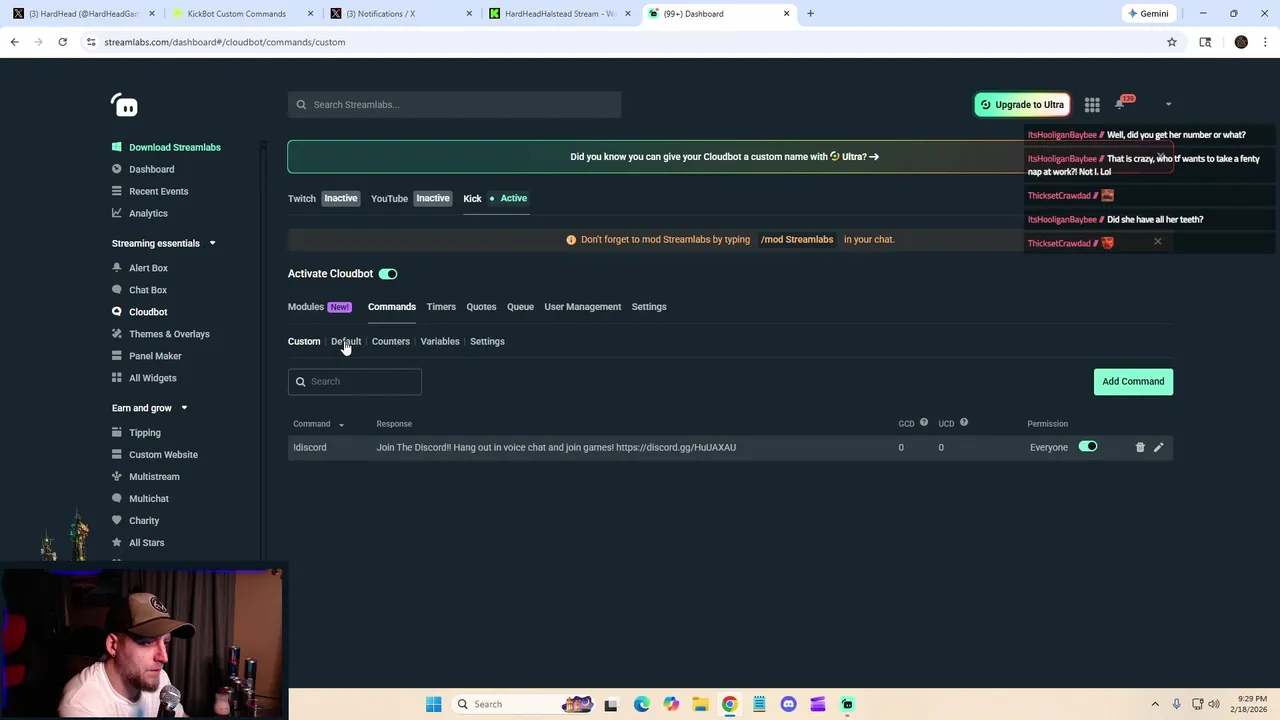
Task: Reload the browser page
Action: pyautogui.click(x=62, y=42)
